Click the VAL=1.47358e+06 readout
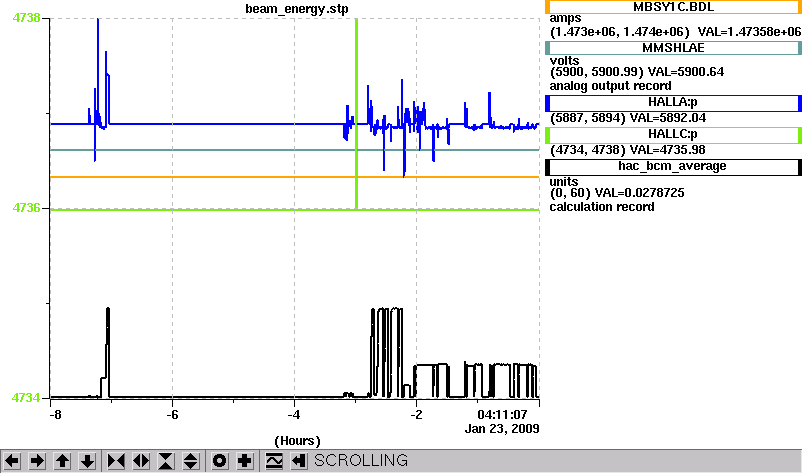 pyautogui.click(x=749, y=32)
